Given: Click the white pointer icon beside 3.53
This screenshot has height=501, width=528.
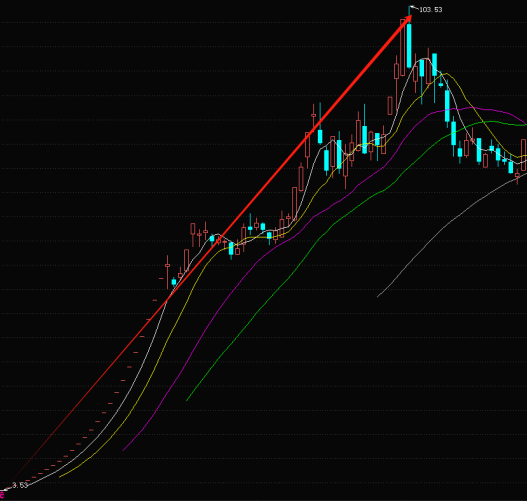Looking at the screenshot, I should pyautogui.click(x=7, y=488).
